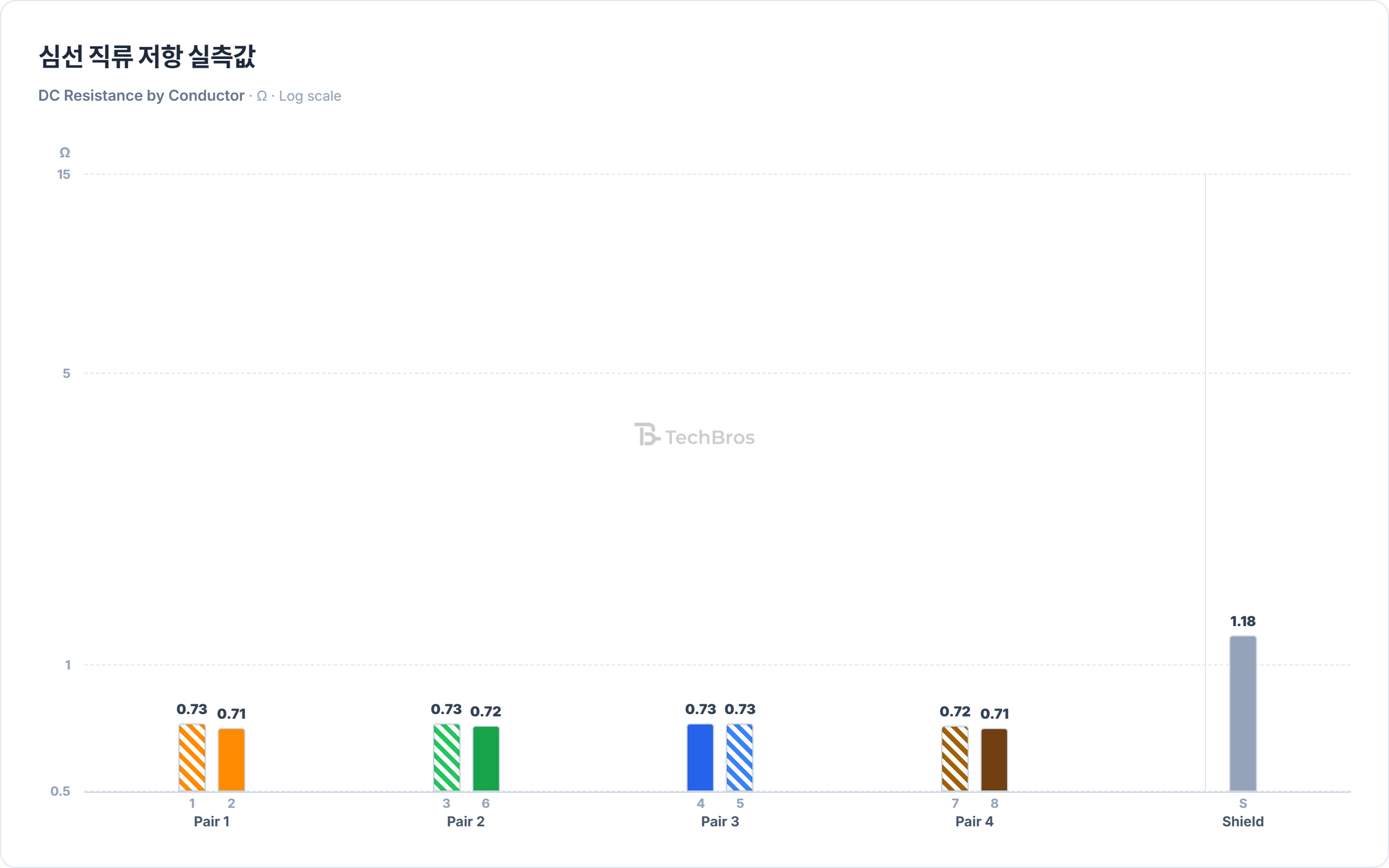
Task: Click the Pair 4 axis label
Action: click(975, 822)
